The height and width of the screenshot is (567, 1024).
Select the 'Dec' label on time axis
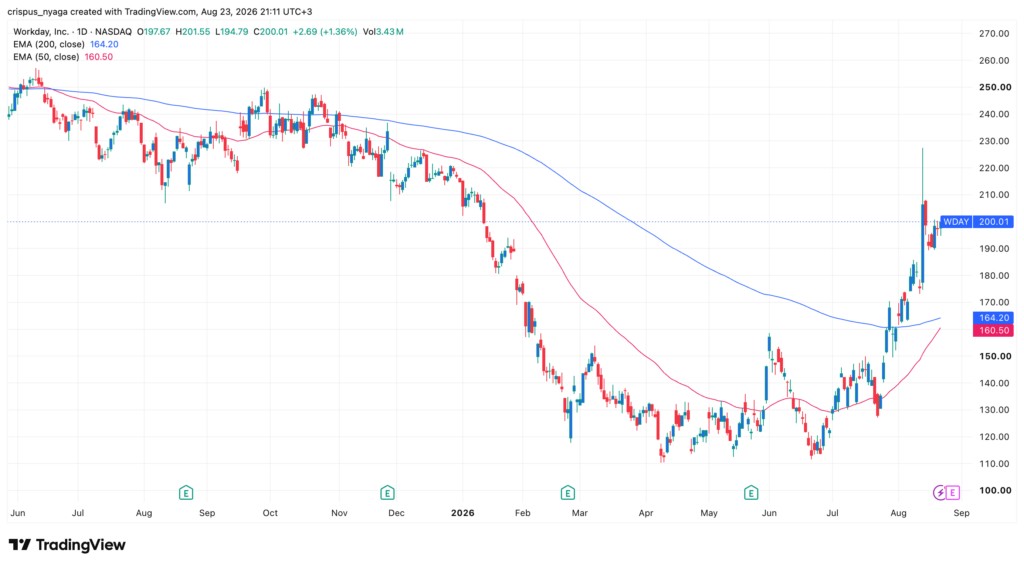396,513
